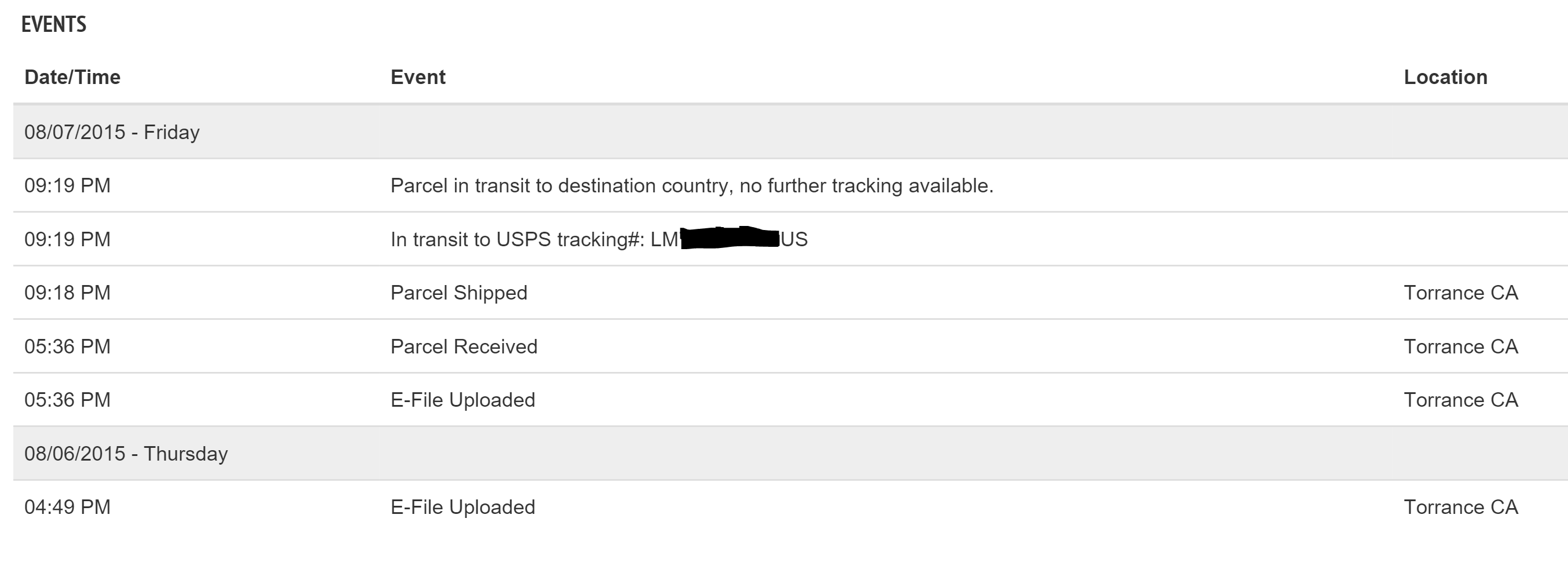
Task: Select the 08/07/2015 - Friday date row
Action: [x=112, y=132]
